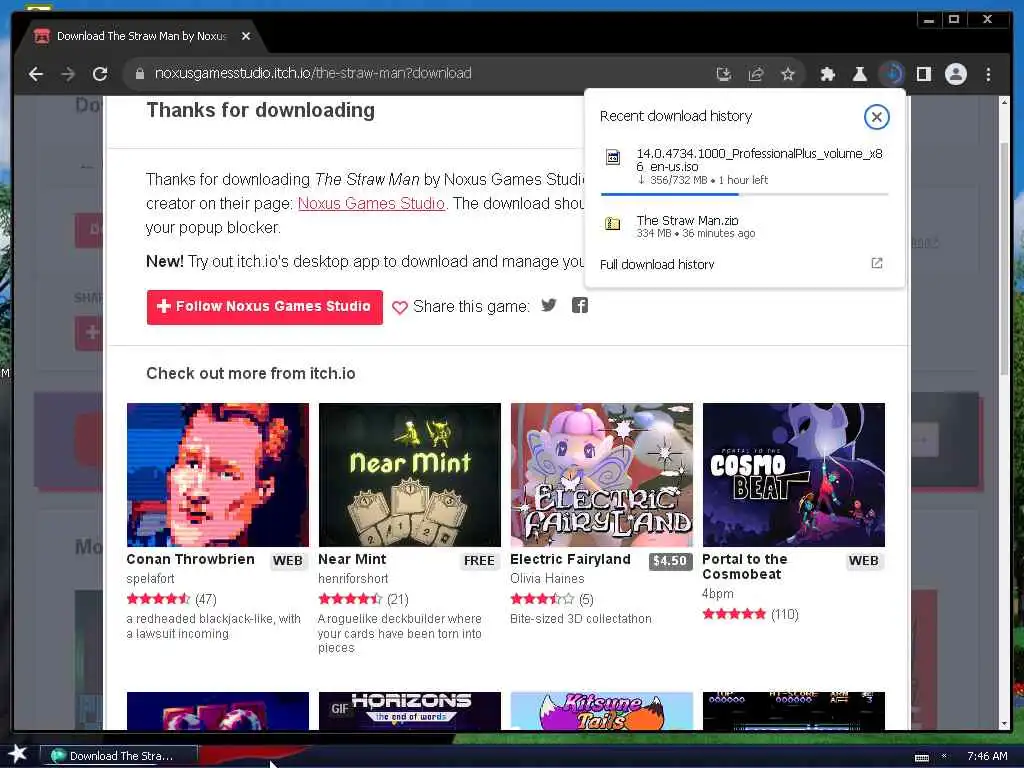Click the Electric Fairyland star rating
Viewport: 1024px width, 768px height.
(541, 599)
